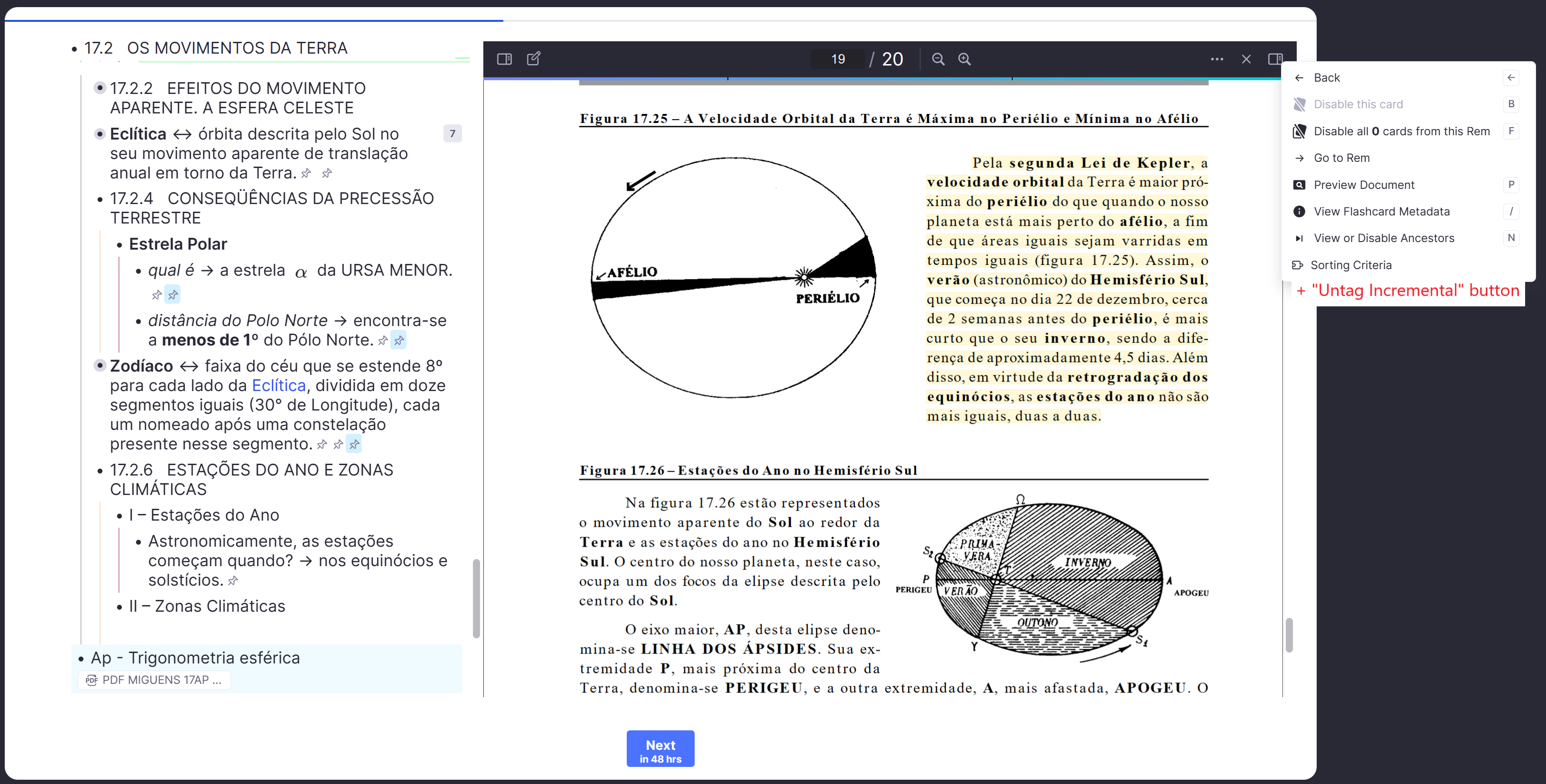Select 'Disable all 0 cards from this Rem'
Viewport: 1546px width, 784px height.
pos(1401,131)
